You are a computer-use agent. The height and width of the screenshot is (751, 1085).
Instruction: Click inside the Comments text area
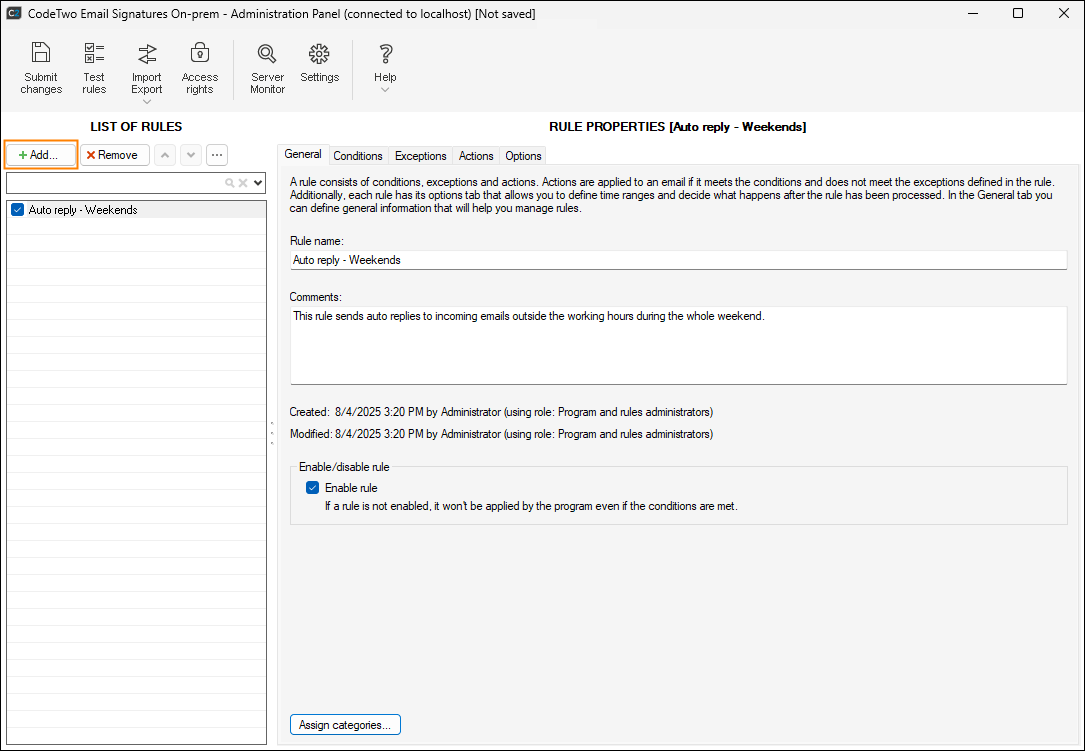tap(678, 345)
